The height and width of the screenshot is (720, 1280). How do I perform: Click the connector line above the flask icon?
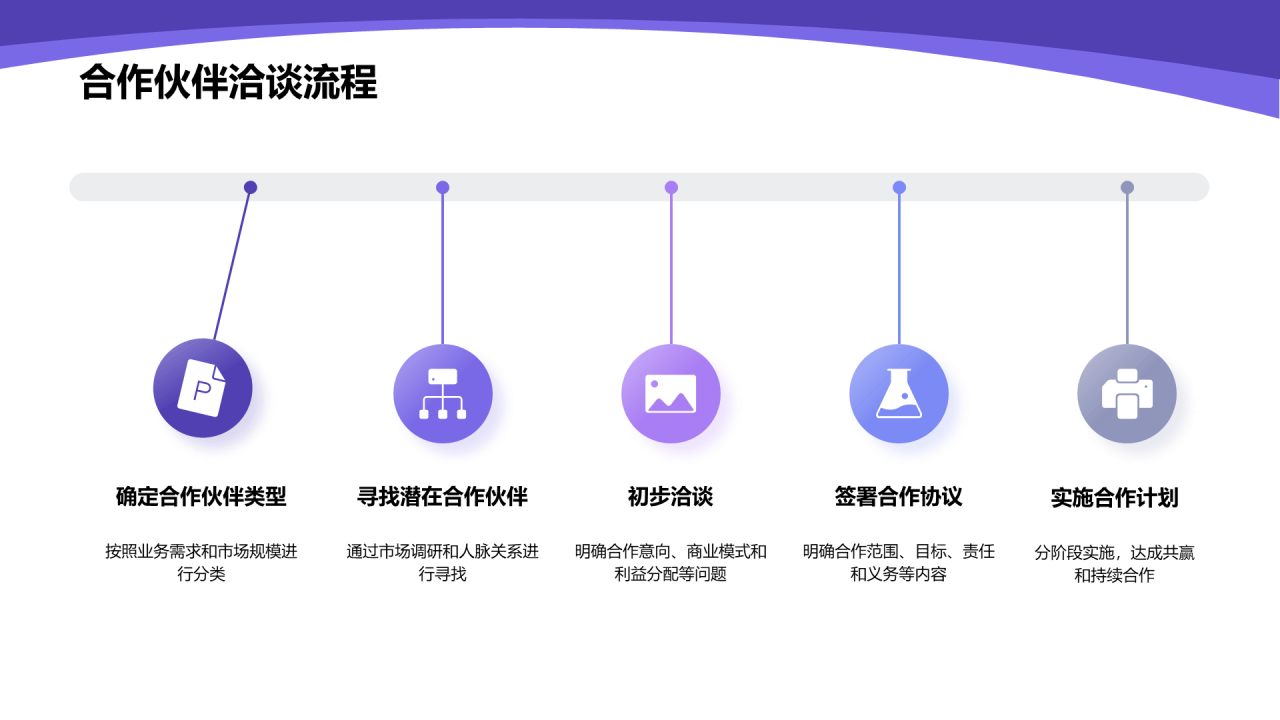coord(899,270)
